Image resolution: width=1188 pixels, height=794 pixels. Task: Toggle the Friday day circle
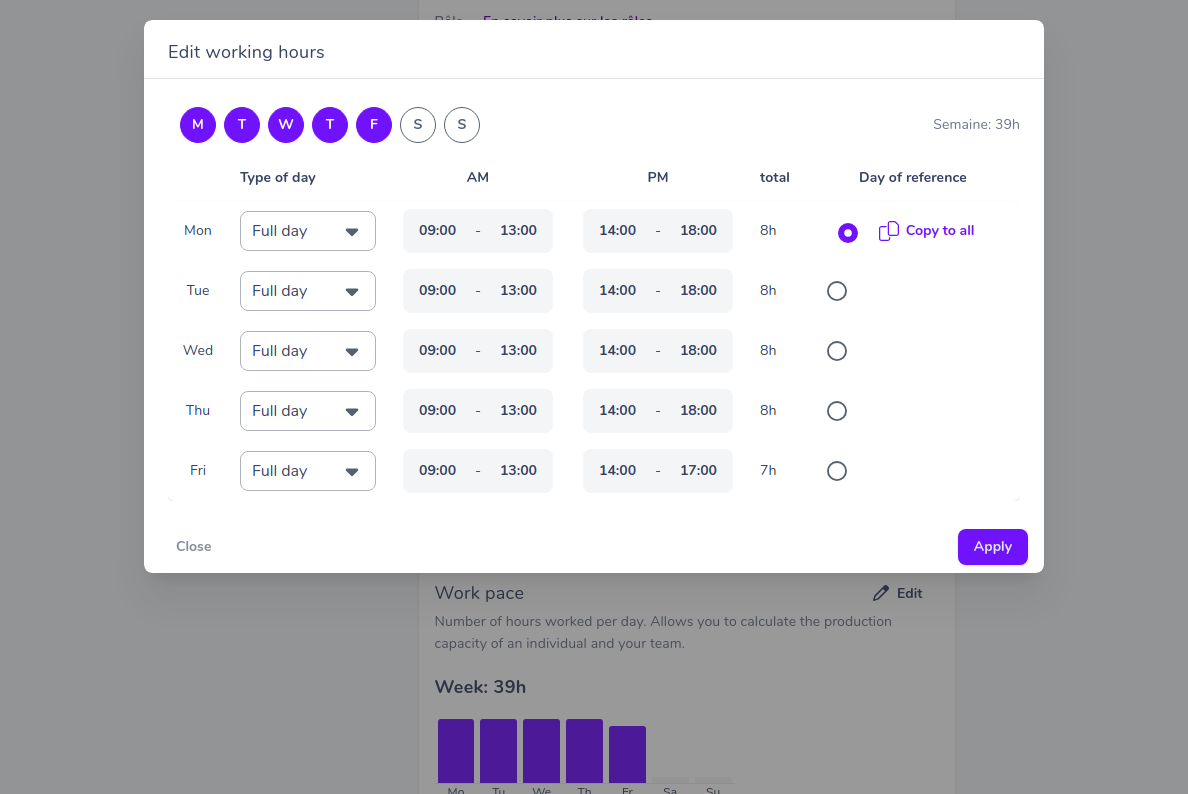pyautogui.click(x=374, y=125)
